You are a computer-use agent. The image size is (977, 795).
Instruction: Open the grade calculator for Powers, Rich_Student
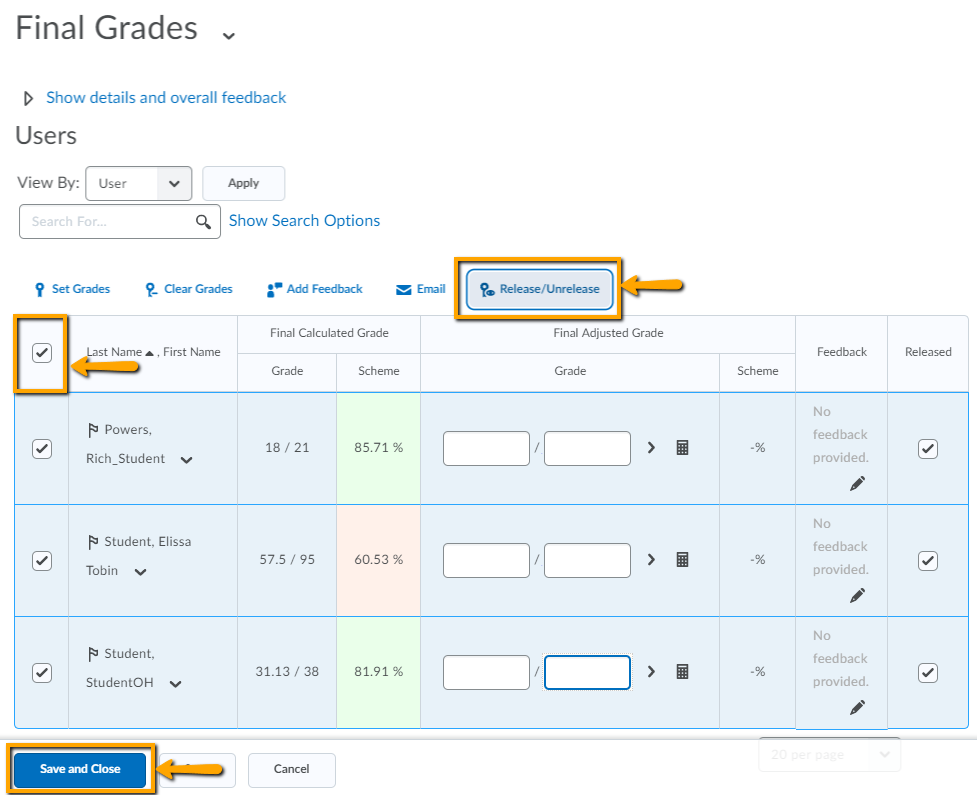682,448
